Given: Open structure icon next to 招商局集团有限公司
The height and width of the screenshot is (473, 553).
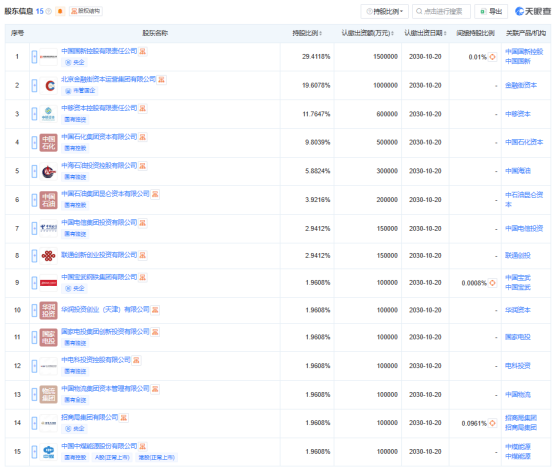Looking at the screenshot, I should point(123,418).
